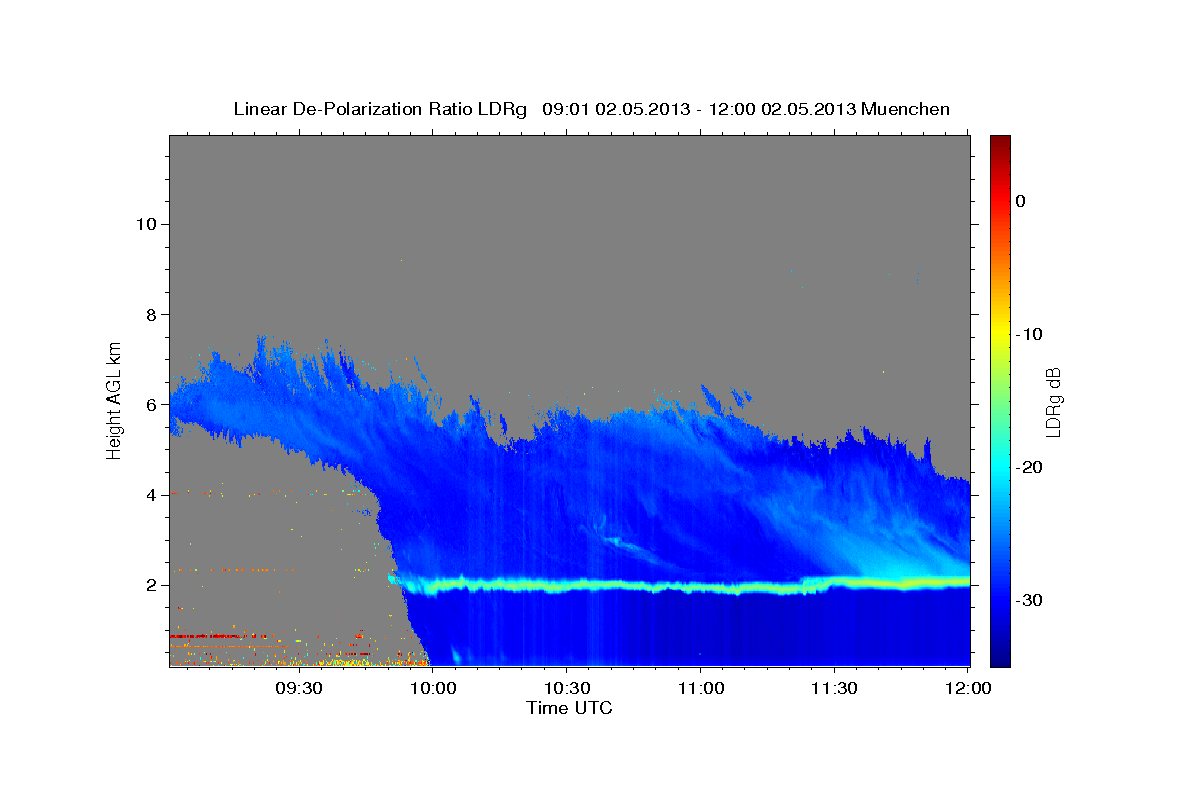Click the colorbar value 0
1200x800 pixels.
click(1020, 201)
